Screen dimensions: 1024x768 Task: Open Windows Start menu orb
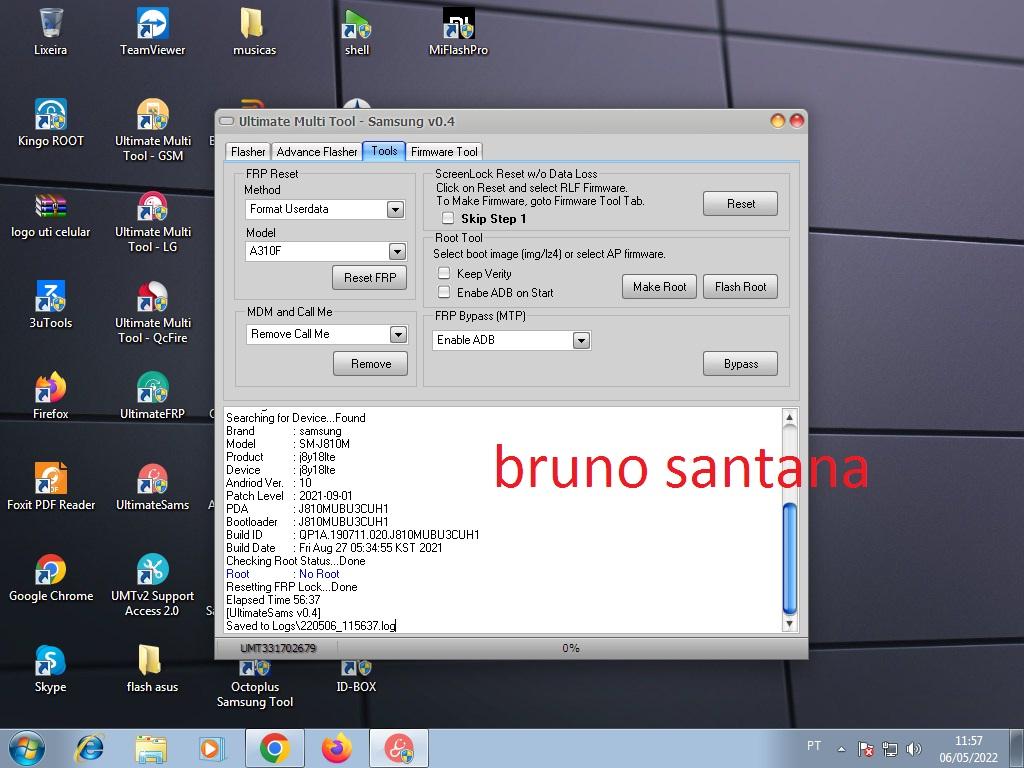(27, 748)
